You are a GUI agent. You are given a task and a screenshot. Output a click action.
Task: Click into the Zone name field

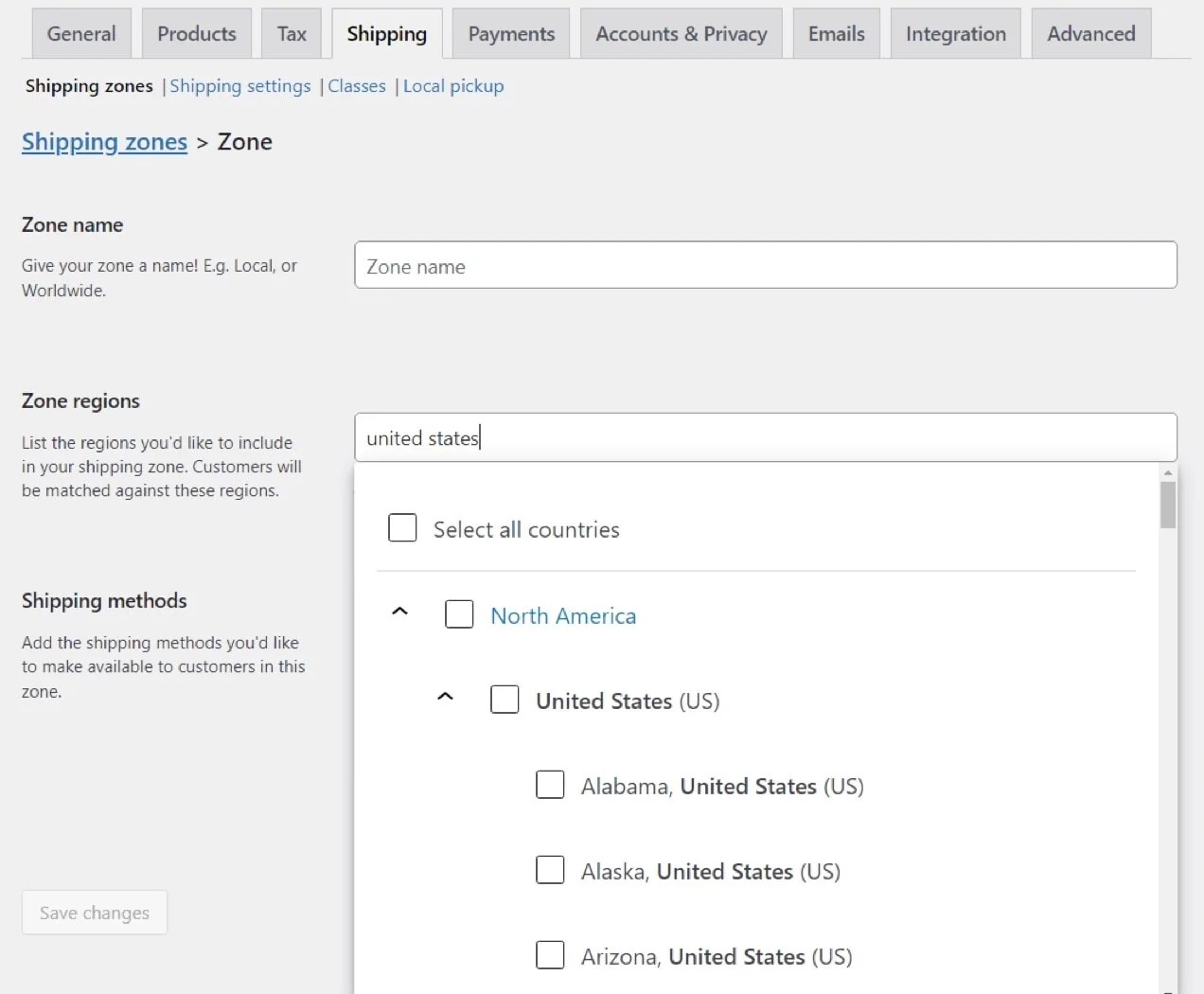pyautogui.click(x=765, y=266)
